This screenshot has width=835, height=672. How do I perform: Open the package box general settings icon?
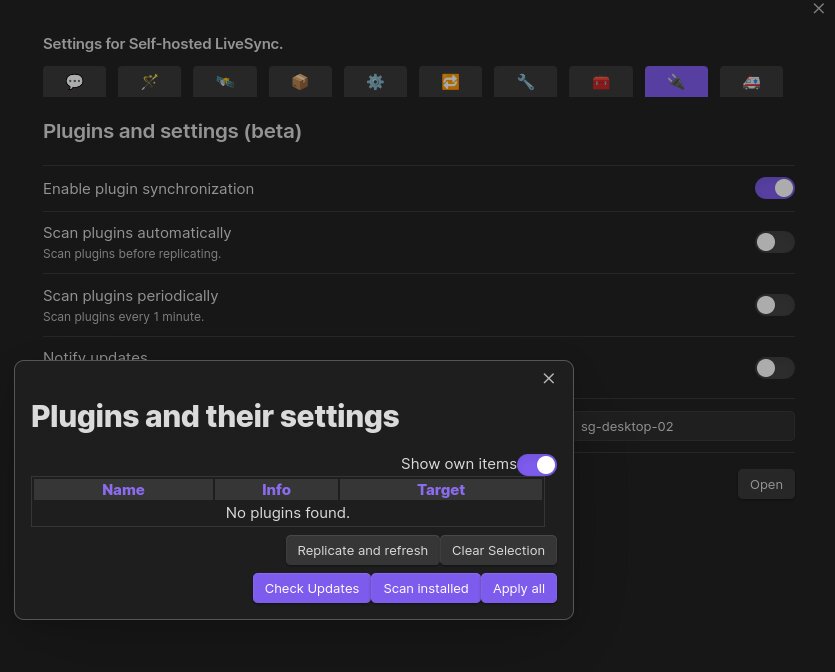[299, 81]
